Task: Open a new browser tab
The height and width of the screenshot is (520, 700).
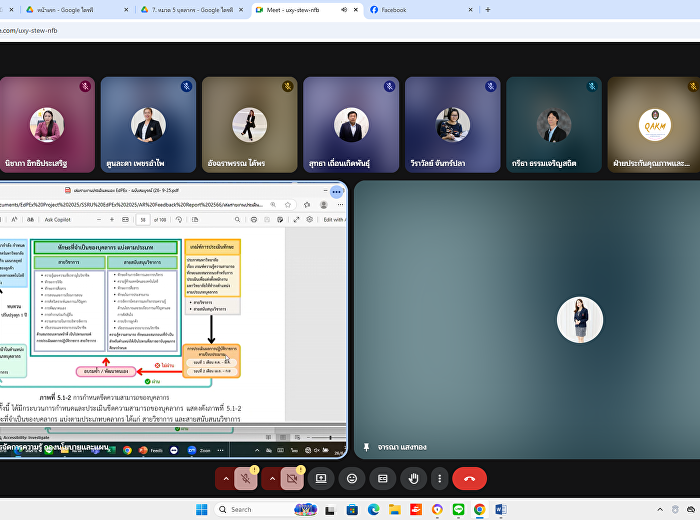Action: click(488, 9)
